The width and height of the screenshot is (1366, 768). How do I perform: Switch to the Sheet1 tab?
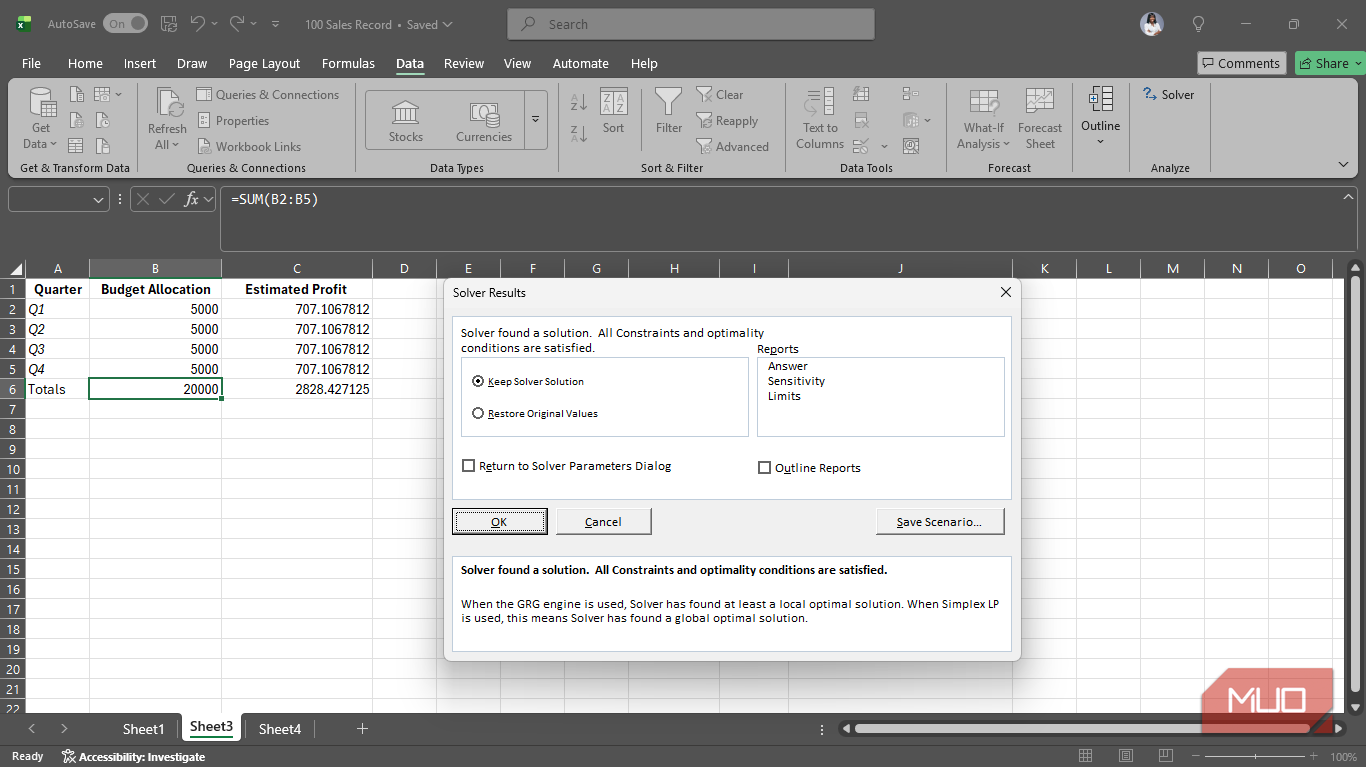point(143,729)
